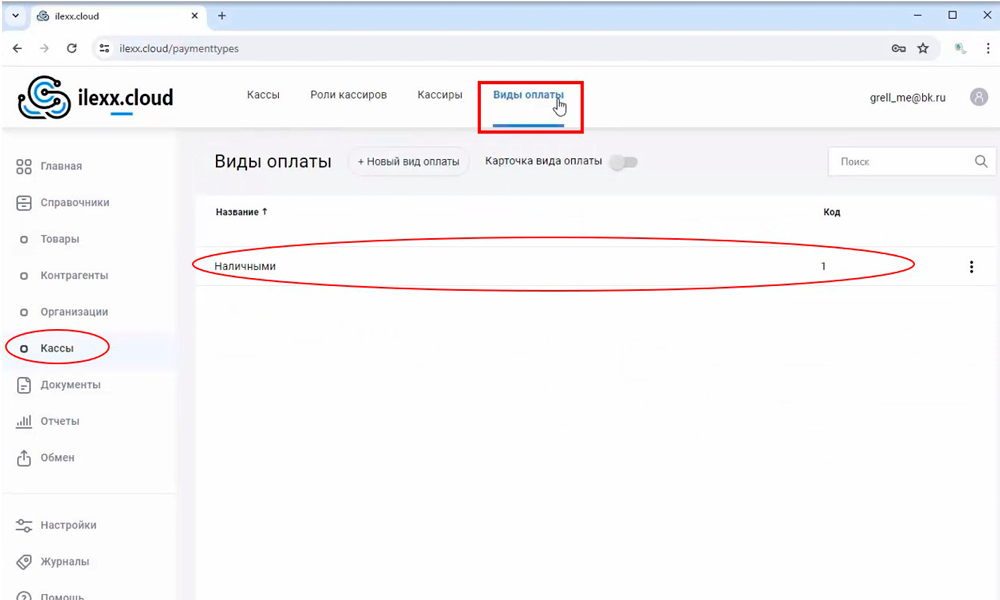Open three-dot menu for Наличными row
Image resolution: width=1000 pixels, height=600 pixels.
tap(971, 267)
